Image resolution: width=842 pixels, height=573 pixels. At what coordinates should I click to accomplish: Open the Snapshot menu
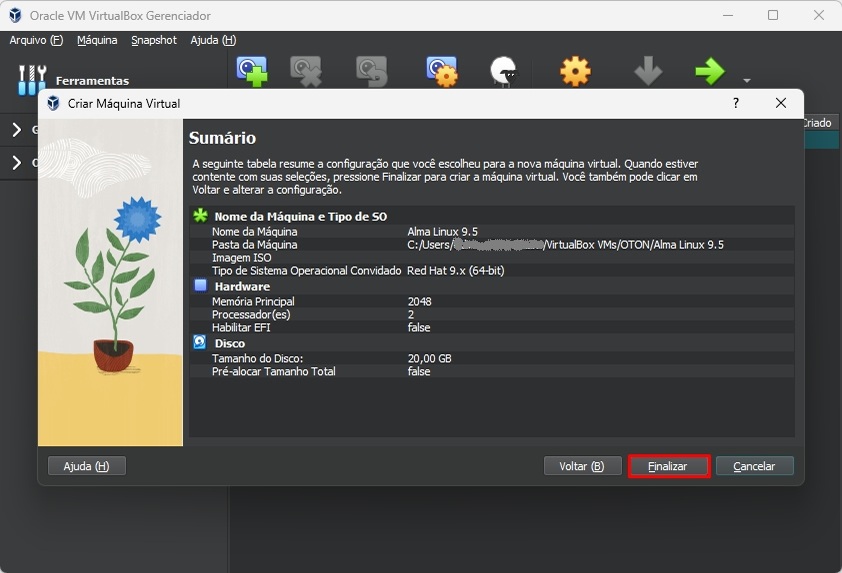pos(154,40)
